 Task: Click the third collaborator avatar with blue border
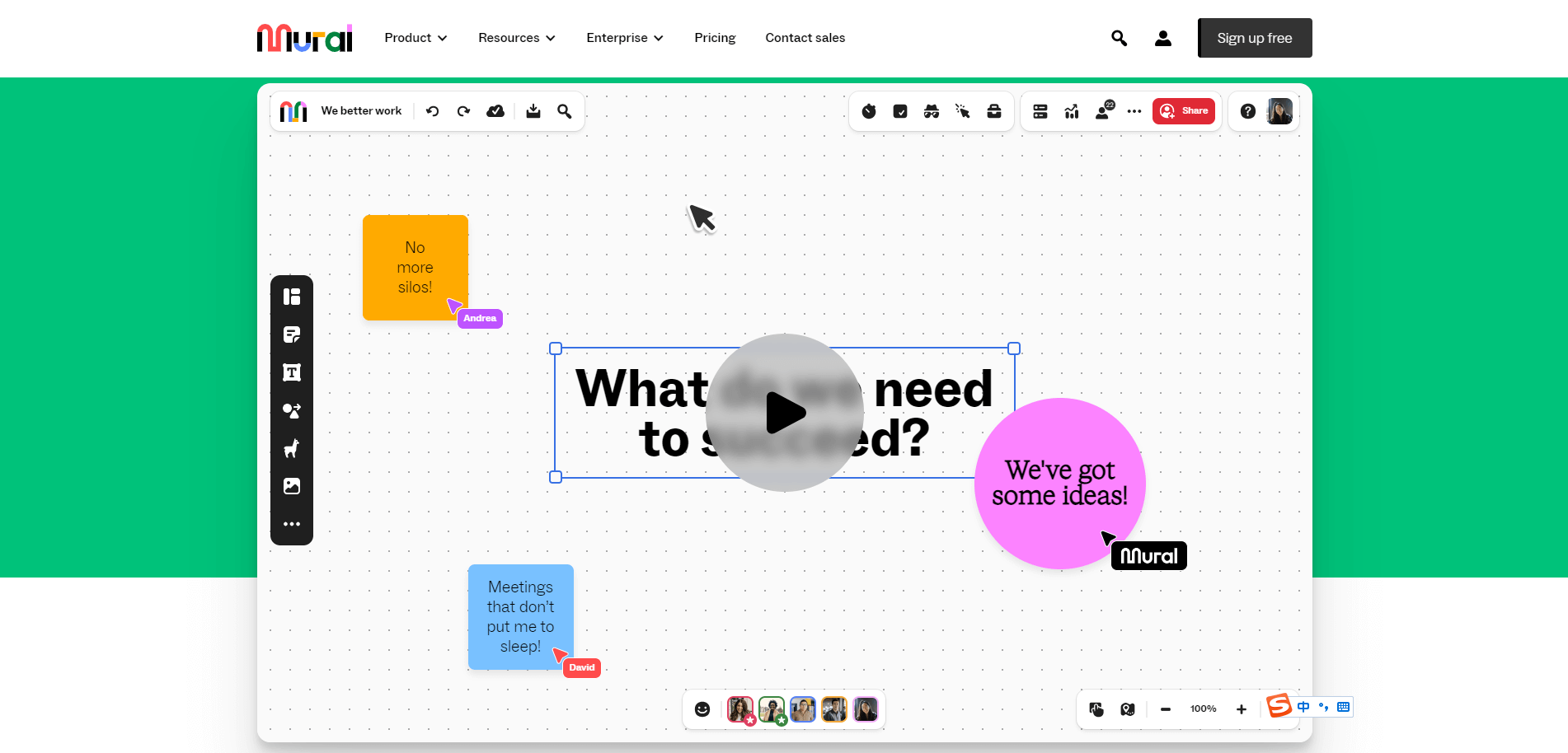(803, 709)
